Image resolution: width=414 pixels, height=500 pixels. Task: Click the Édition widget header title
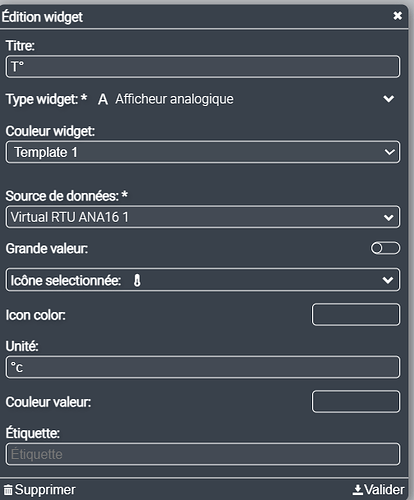(x=42, y=17)
